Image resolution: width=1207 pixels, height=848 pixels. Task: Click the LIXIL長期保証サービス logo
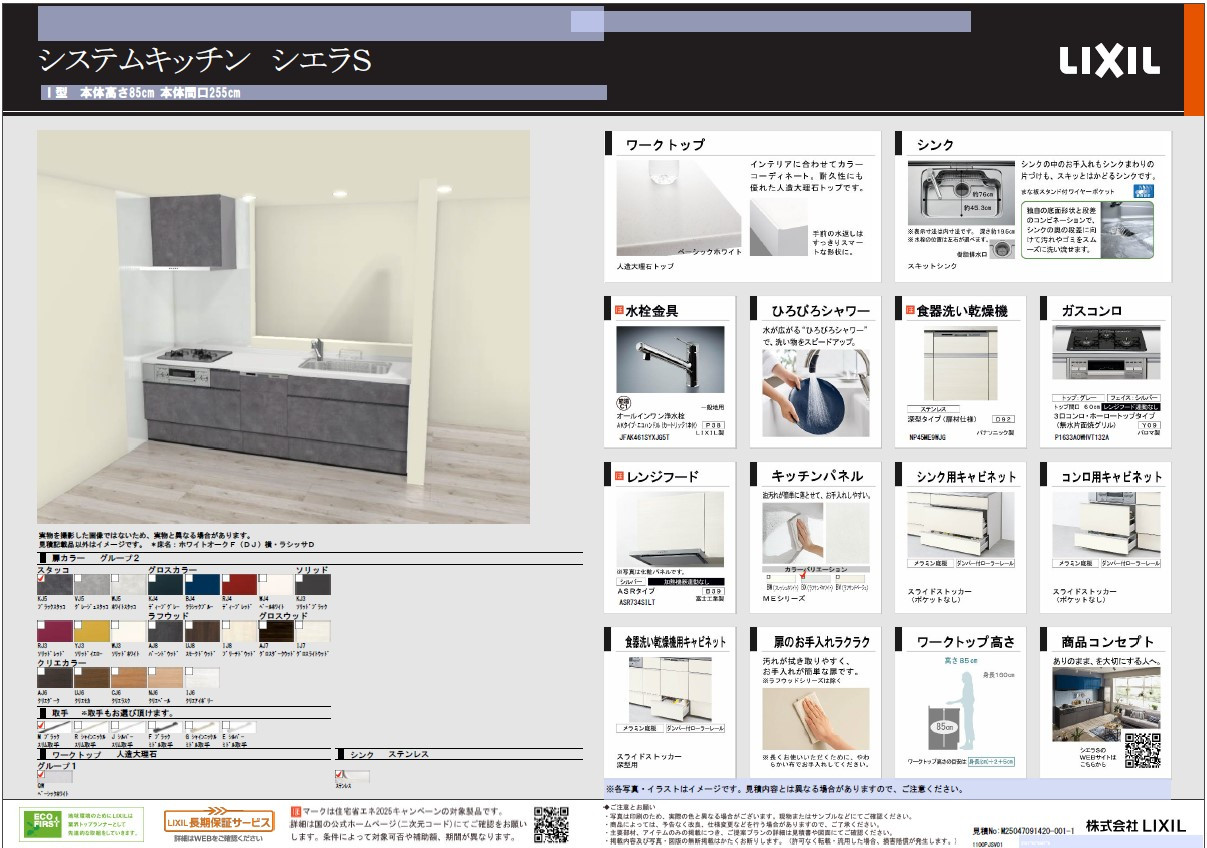coord(218,822)
